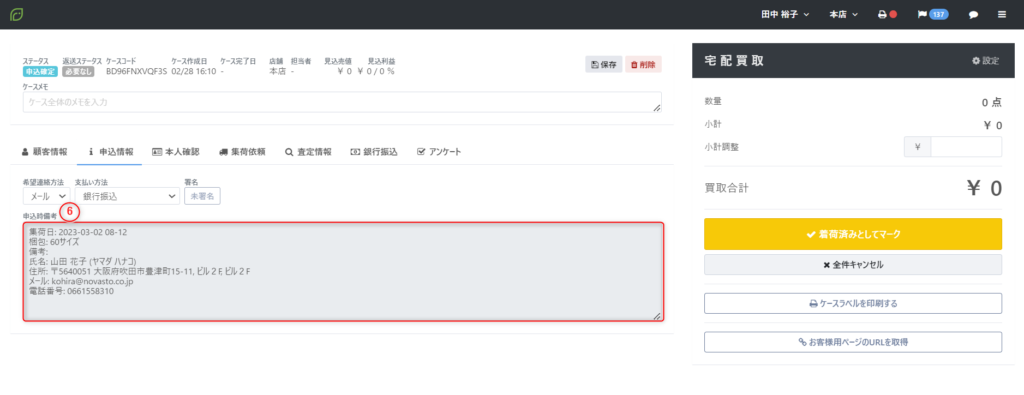Screen dimensions: 1024x395
Task: Open 設定 gear in 宅配買取 panel
Action: click(x=985, y=61)
